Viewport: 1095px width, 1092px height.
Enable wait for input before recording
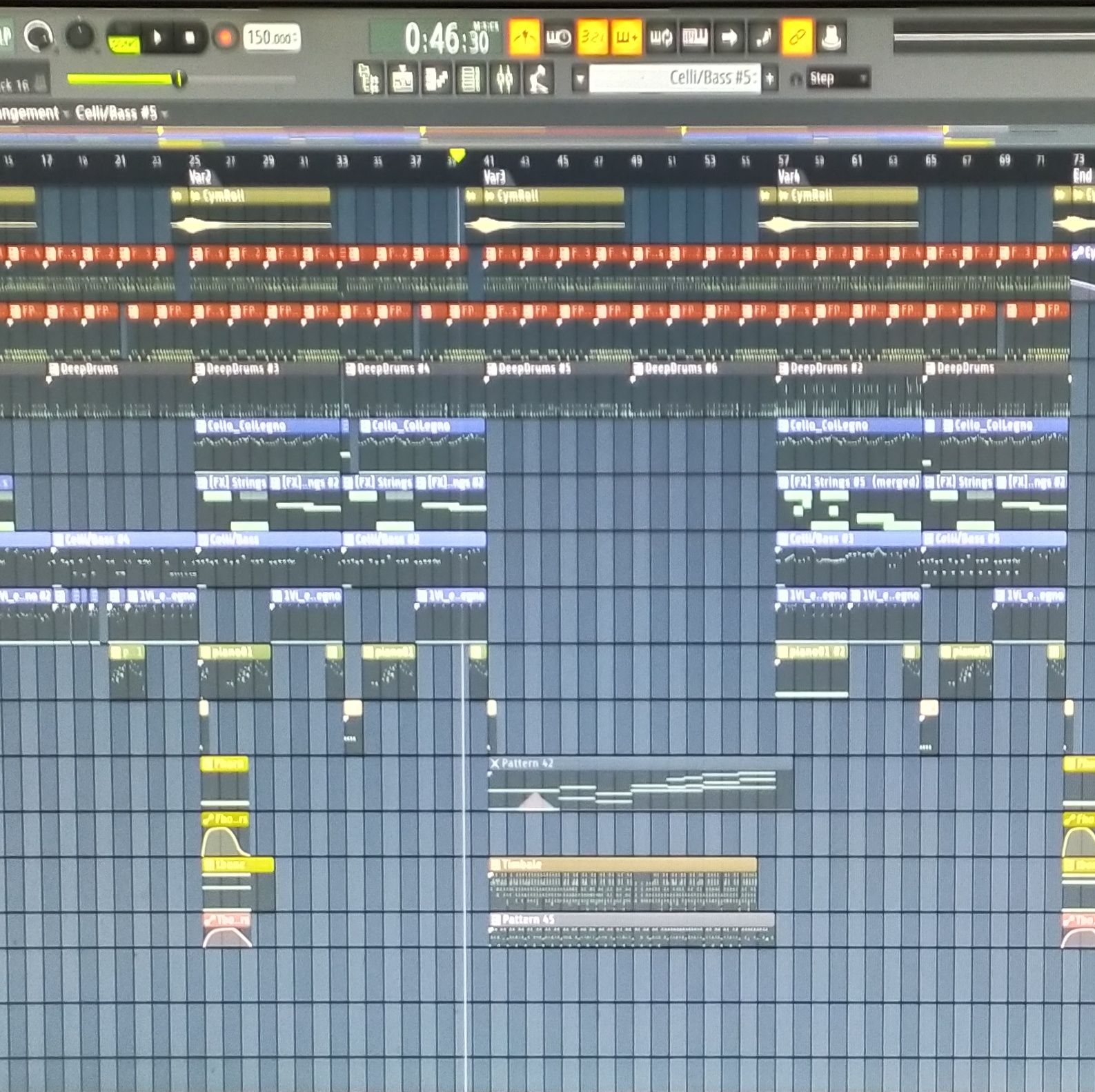click(x=558, y=37)
